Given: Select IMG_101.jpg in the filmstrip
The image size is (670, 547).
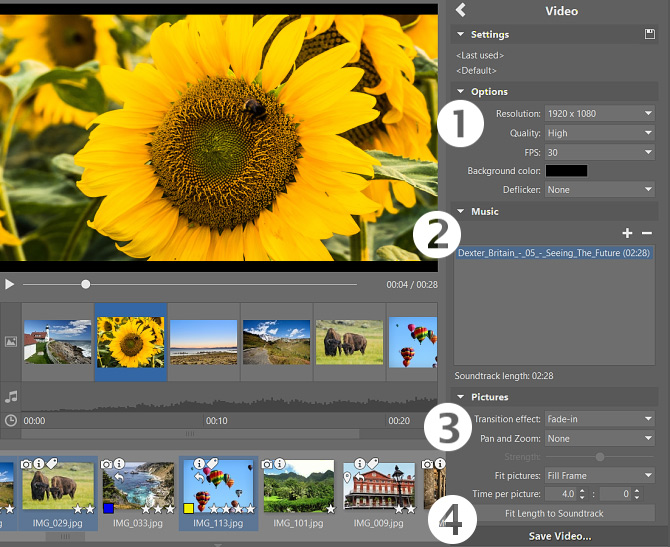Looking at the screenshot, I should click(299, 494).
